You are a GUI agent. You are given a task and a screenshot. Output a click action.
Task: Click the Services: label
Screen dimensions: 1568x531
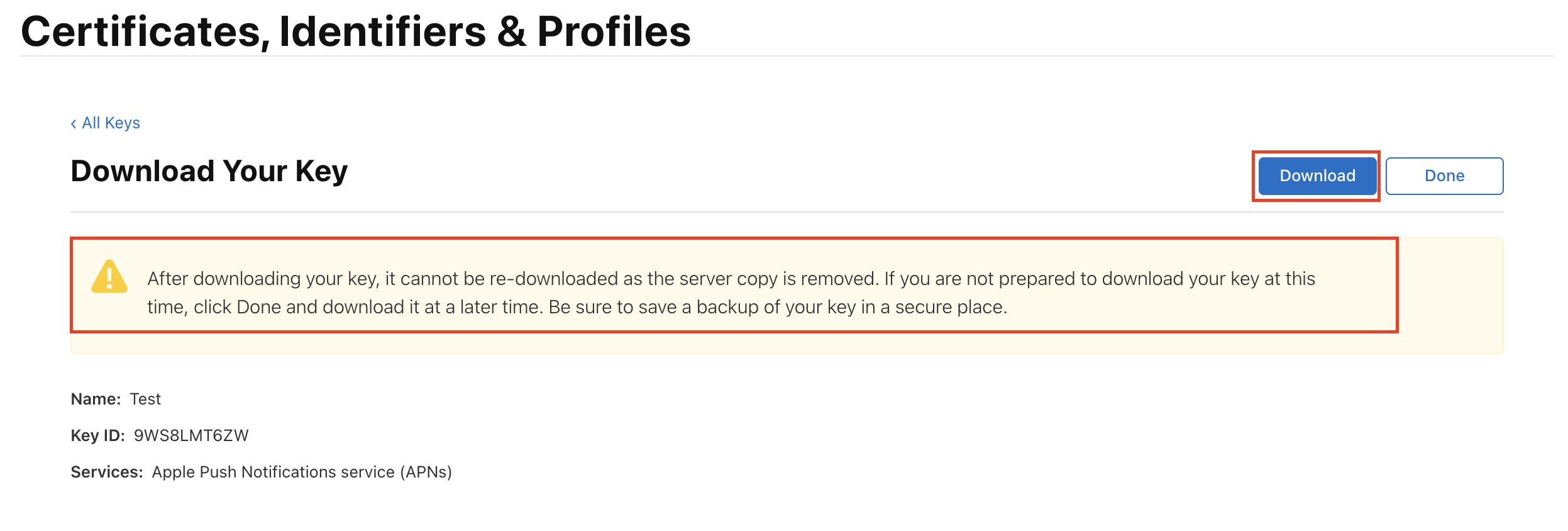107,472
